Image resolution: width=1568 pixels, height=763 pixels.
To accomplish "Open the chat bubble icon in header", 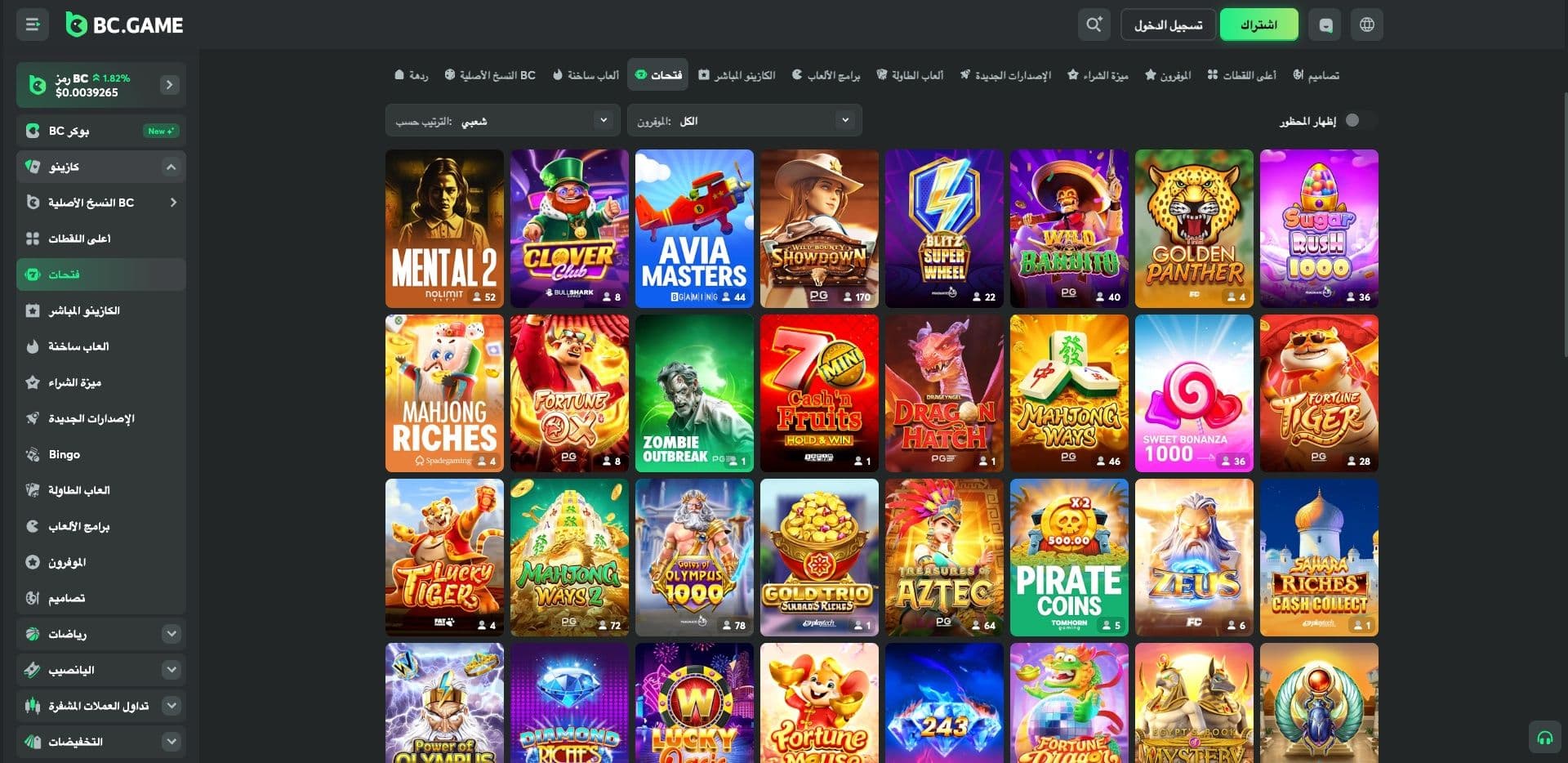I will [1325, 25].
